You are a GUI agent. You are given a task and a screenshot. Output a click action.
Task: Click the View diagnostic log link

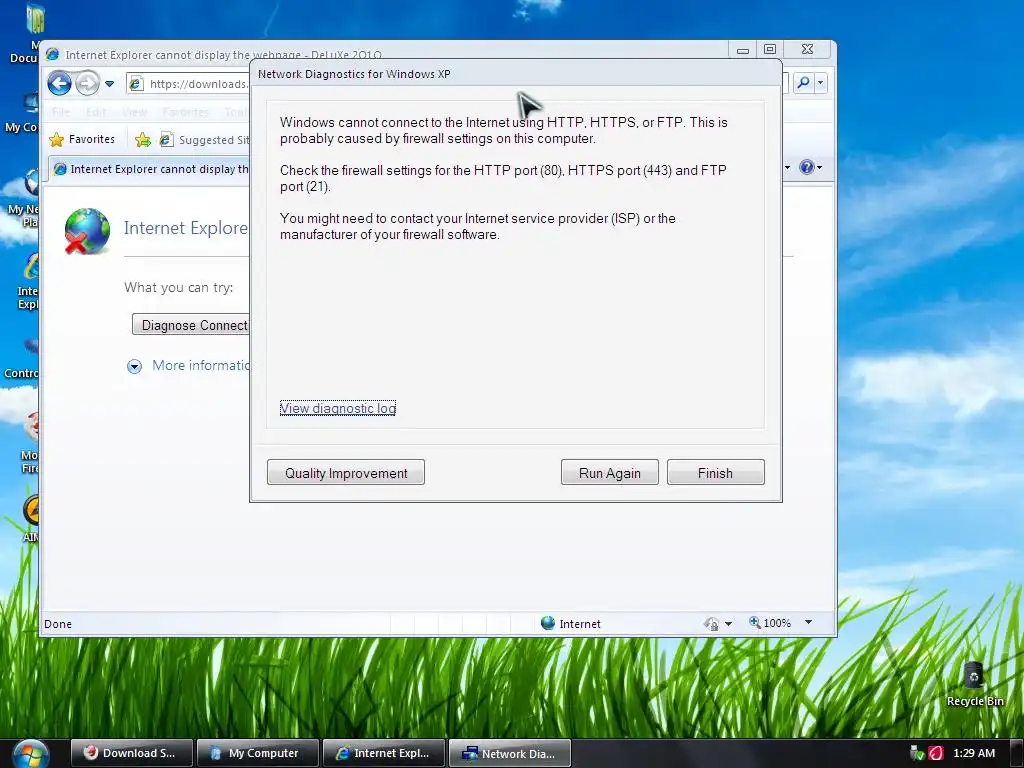point(338,408)
